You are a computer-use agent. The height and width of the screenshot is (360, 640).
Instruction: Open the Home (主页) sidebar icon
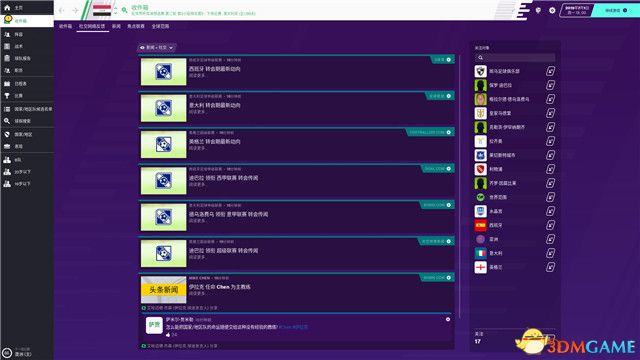(x=7, y=7)
